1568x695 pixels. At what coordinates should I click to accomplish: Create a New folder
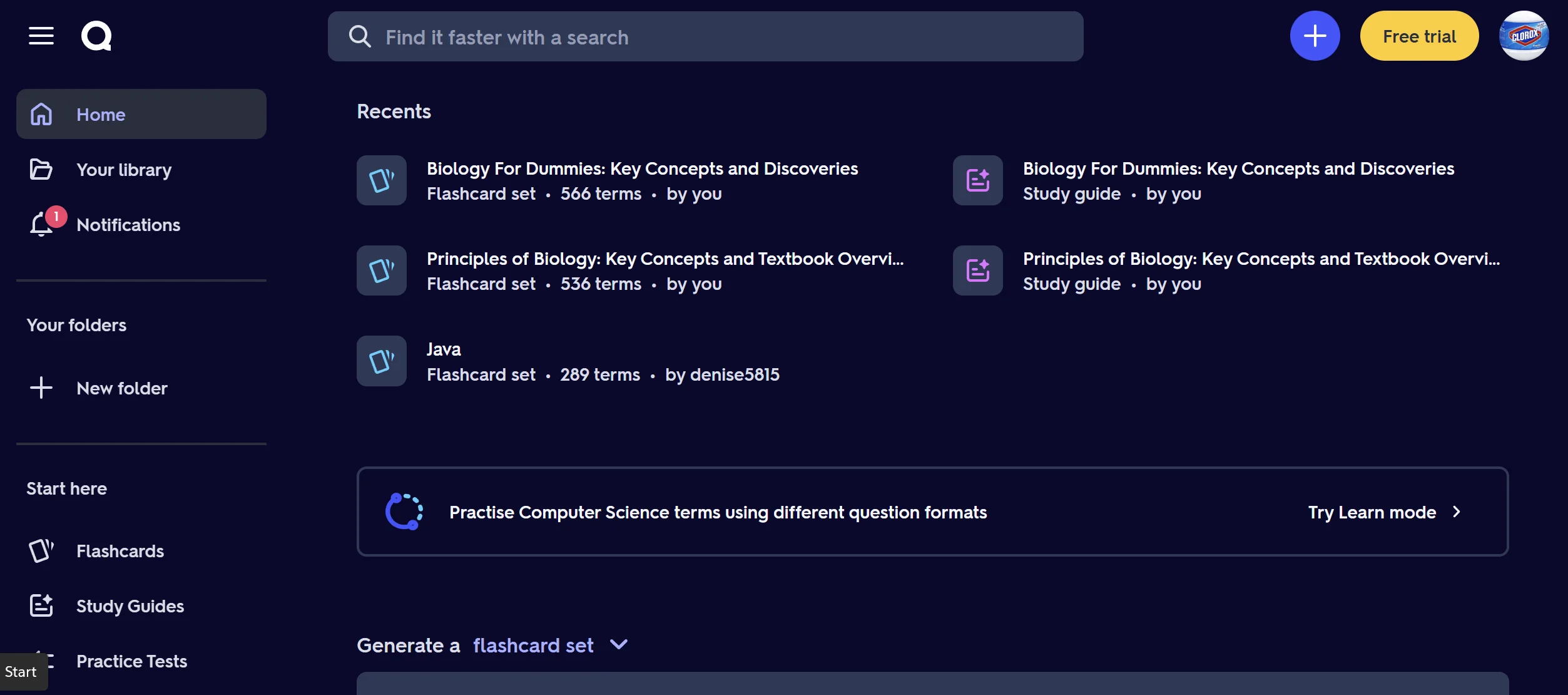[x=121, y=388]
